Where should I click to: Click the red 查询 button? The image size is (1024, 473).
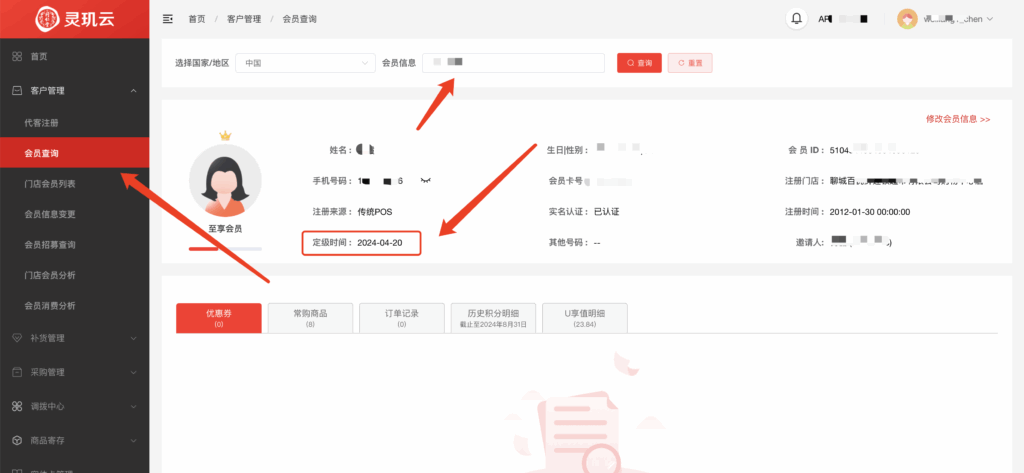[639, 63]
